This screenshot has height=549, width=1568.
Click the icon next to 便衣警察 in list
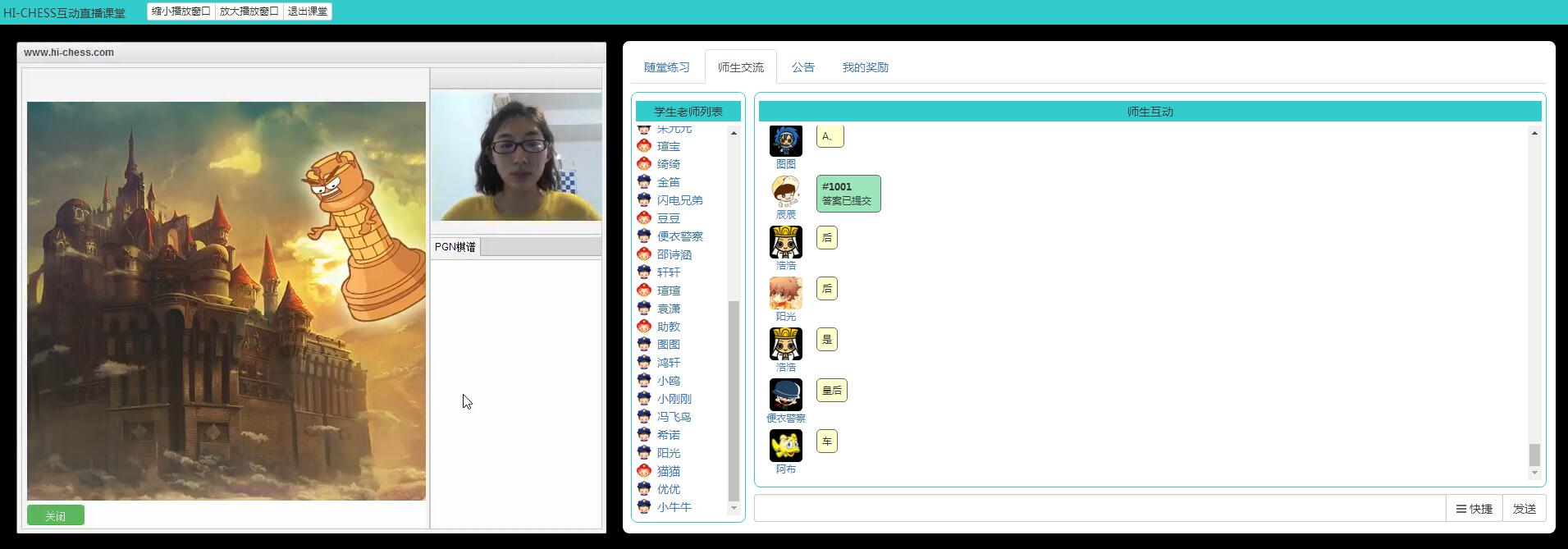[x=644, y=236]
